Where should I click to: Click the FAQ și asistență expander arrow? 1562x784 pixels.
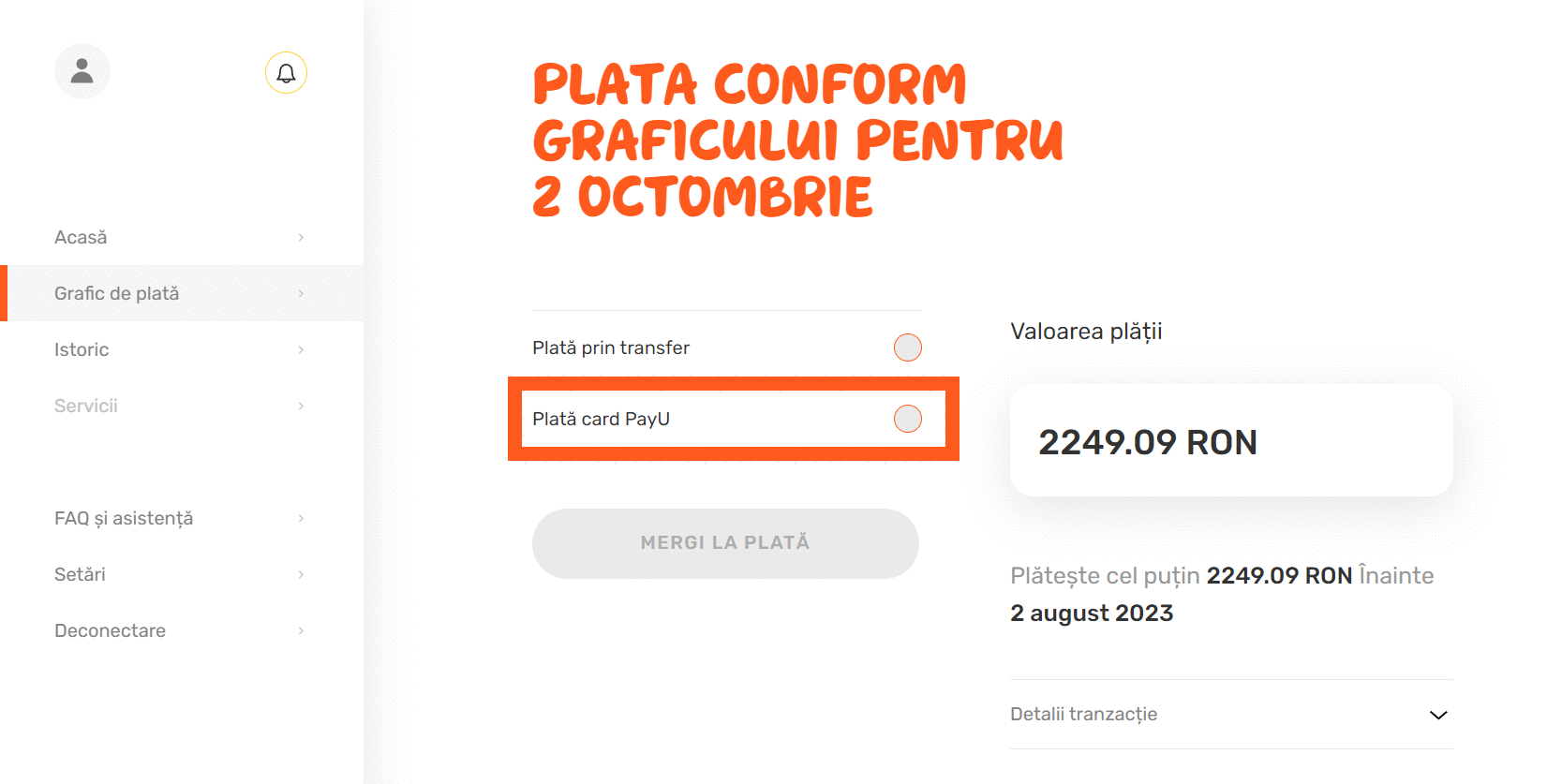pos(301,518)
